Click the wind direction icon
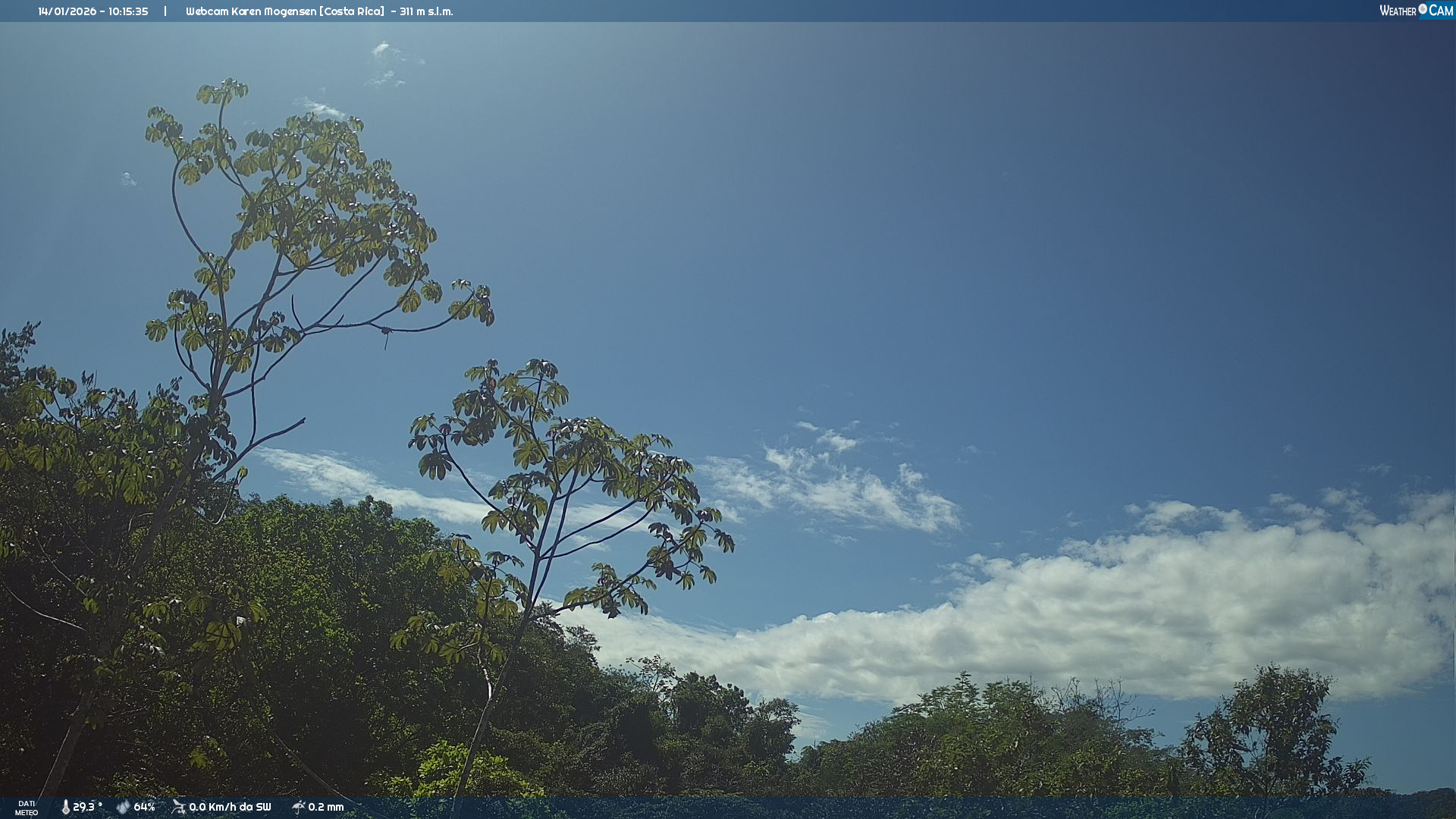 [x=178, y=807]
